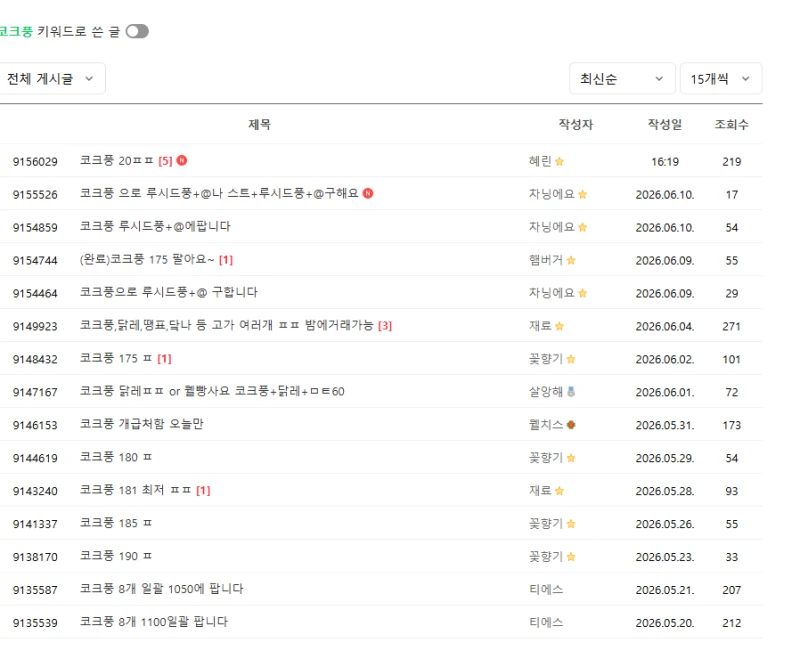Screen dimensions: 800x651
Task: Click author name 웰치스
Action: (546, 424)
